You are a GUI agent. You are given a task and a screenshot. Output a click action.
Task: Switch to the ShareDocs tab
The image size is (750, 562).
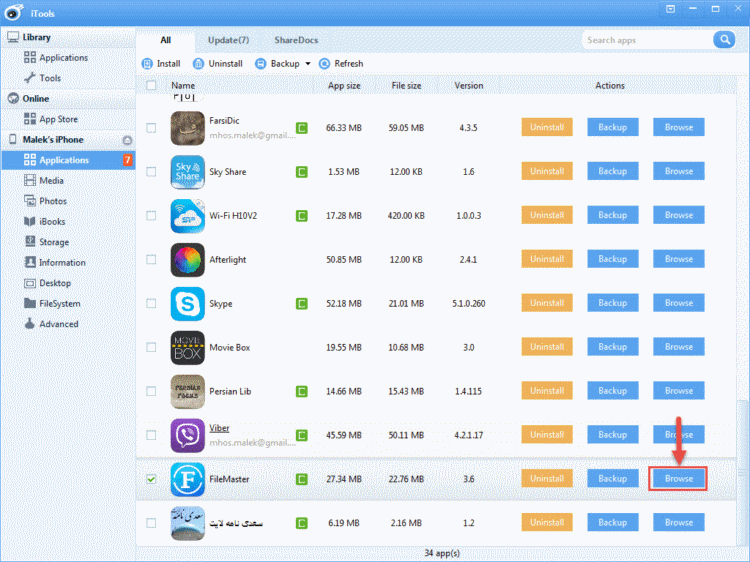coord(296,40)
